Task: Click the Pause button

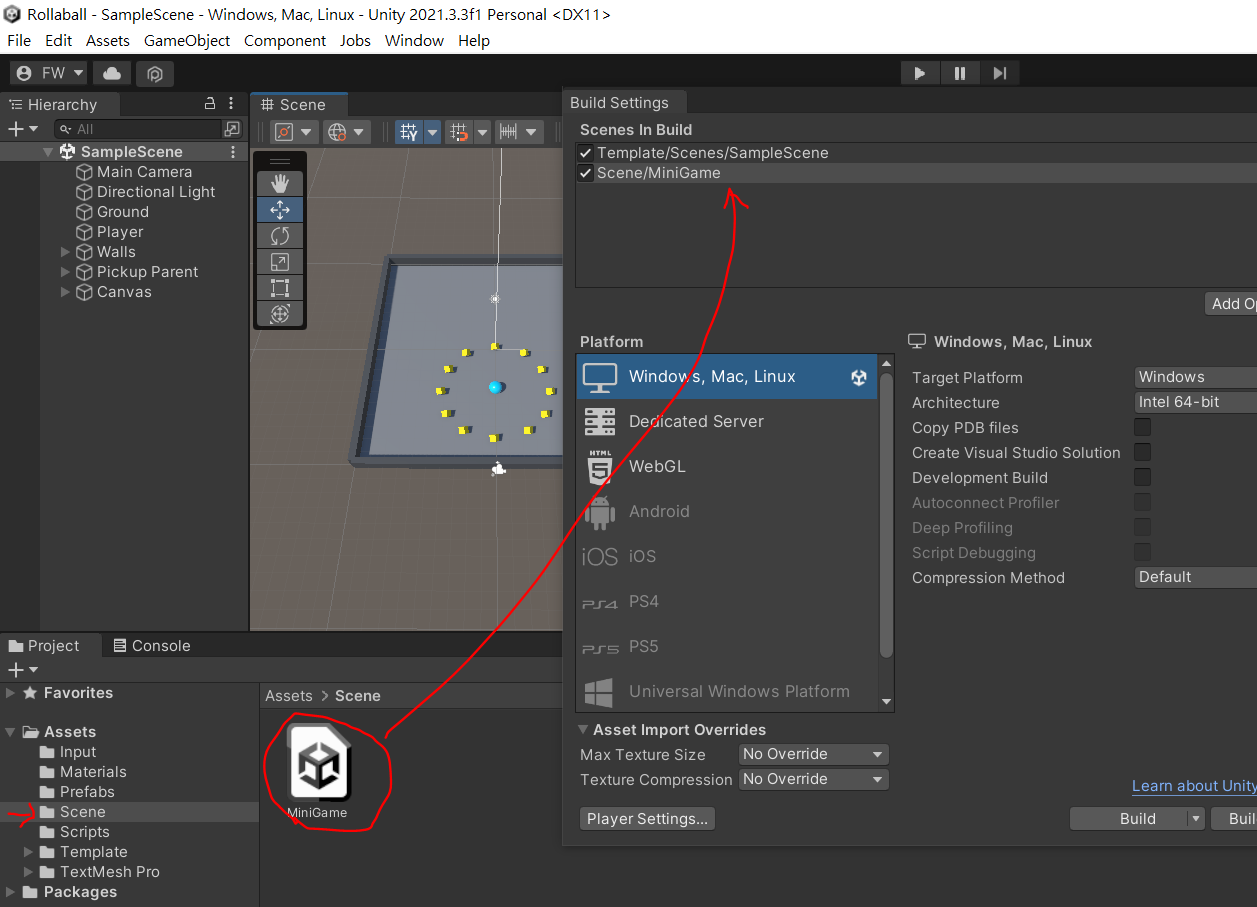Action: click(x=960, y=73)
